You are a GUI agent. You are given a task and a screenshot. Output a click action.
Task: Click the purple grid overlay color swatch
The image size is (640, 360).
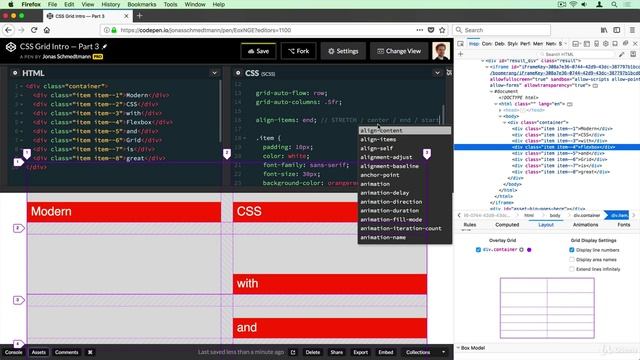click(529, 250)
